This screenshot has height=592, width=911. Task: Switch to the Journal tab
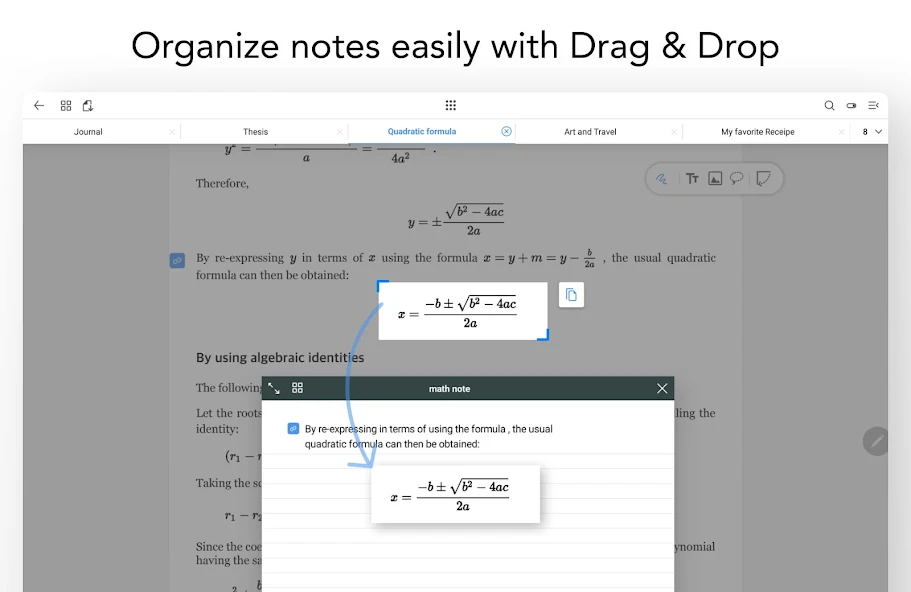(88, 132)
